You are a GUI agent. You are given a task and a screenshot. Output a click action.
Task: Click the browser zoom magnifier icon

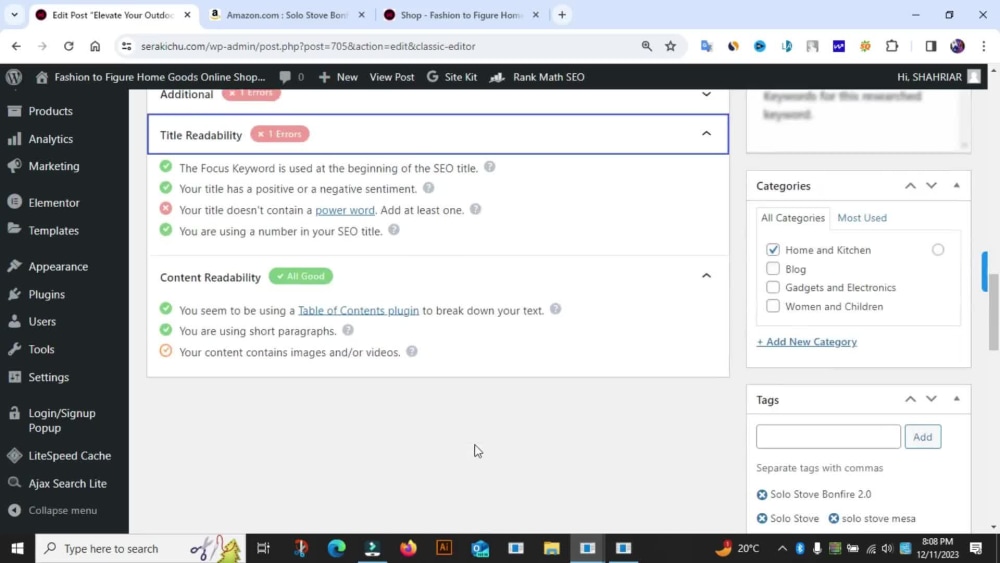(647, 46)
